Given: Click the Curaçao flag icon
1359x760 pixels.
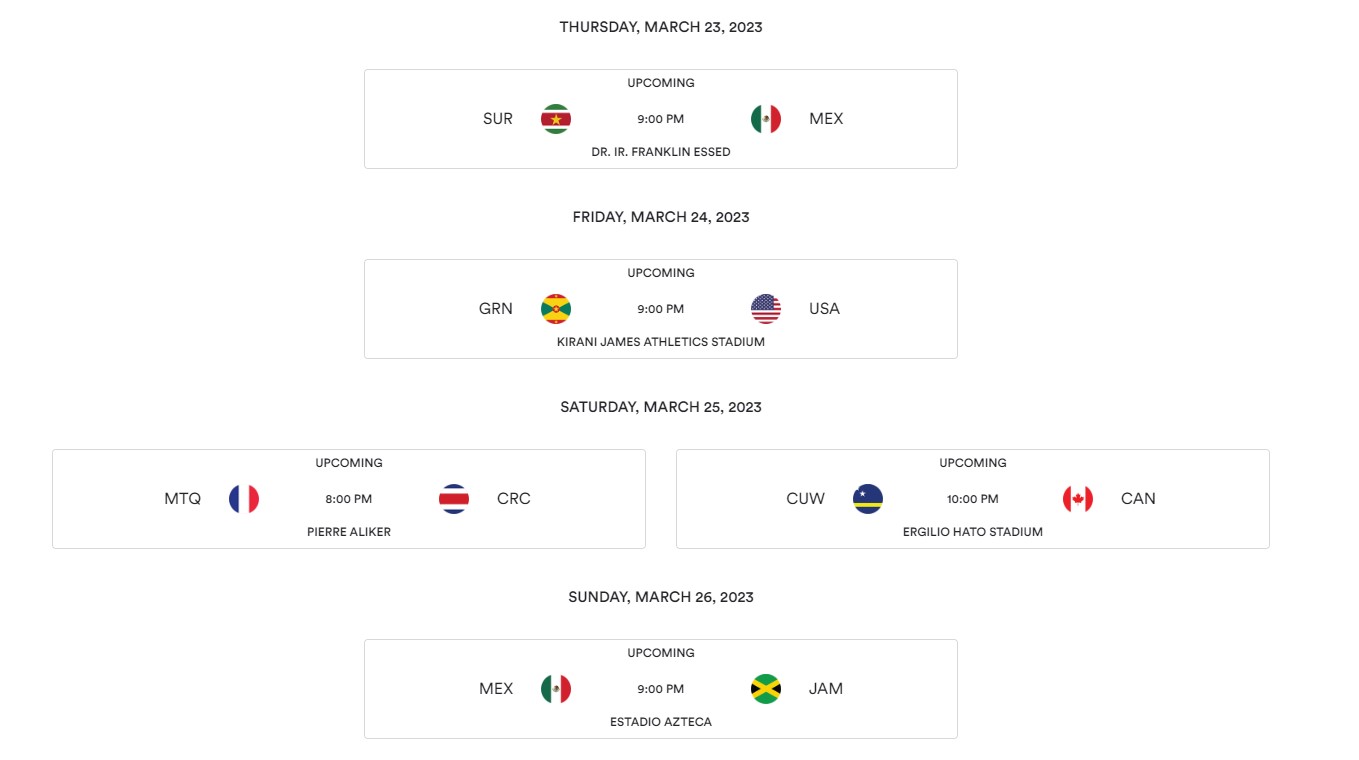Looking at the screenshot, I should [868, 499].
